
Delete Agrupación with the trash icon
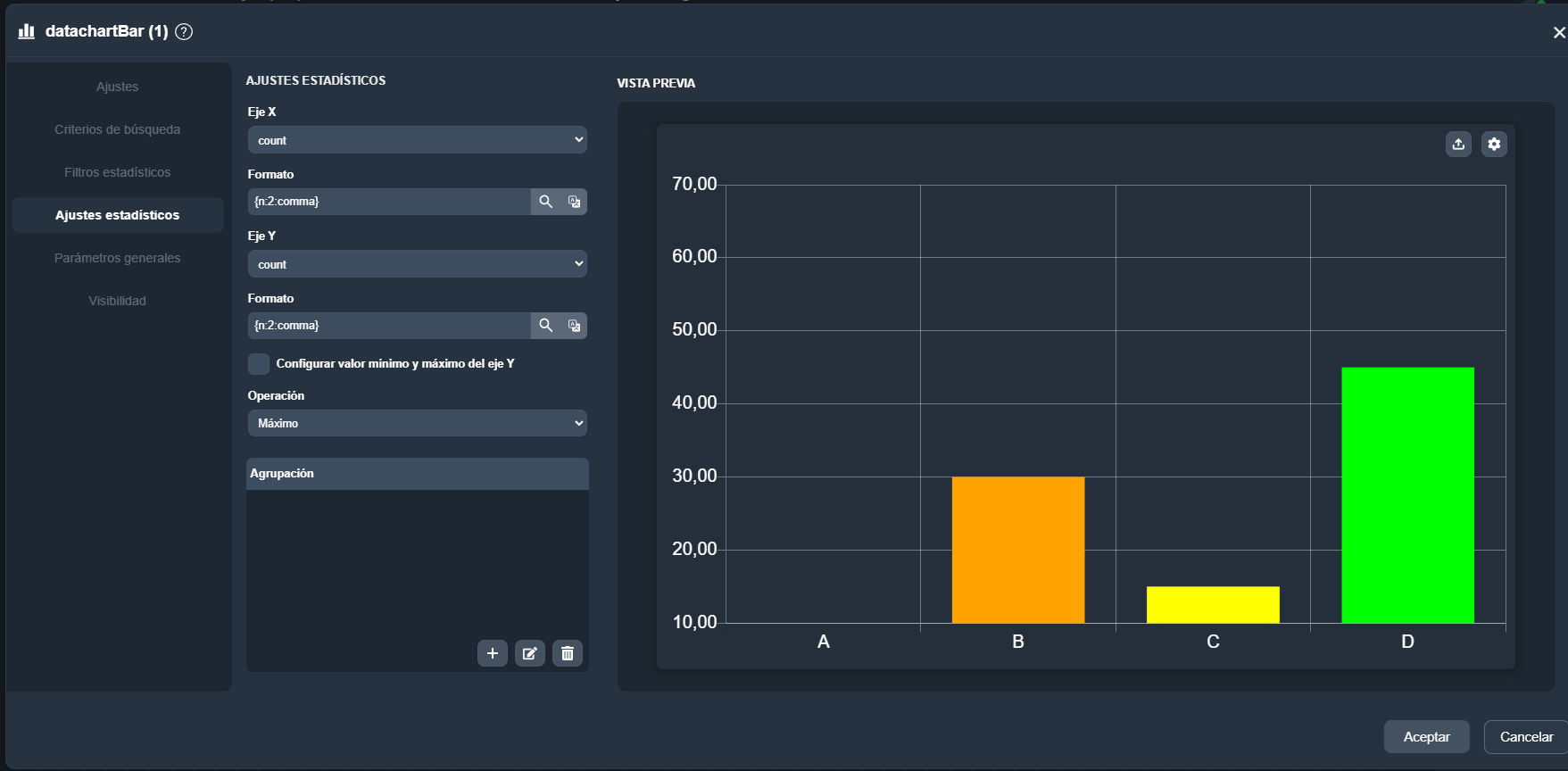[x=567, y=653]
